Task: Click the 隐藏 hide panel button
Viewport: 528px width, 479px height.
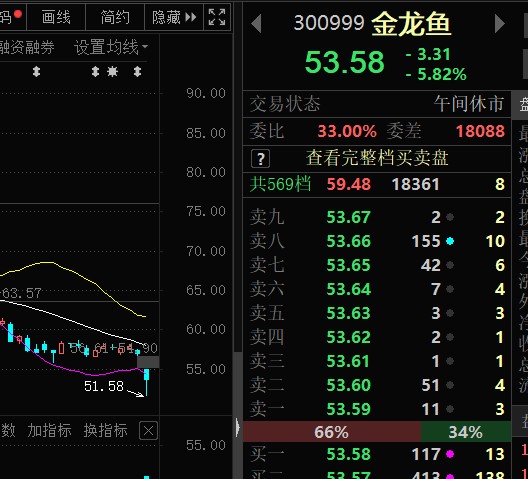Action: click(174, 17)
